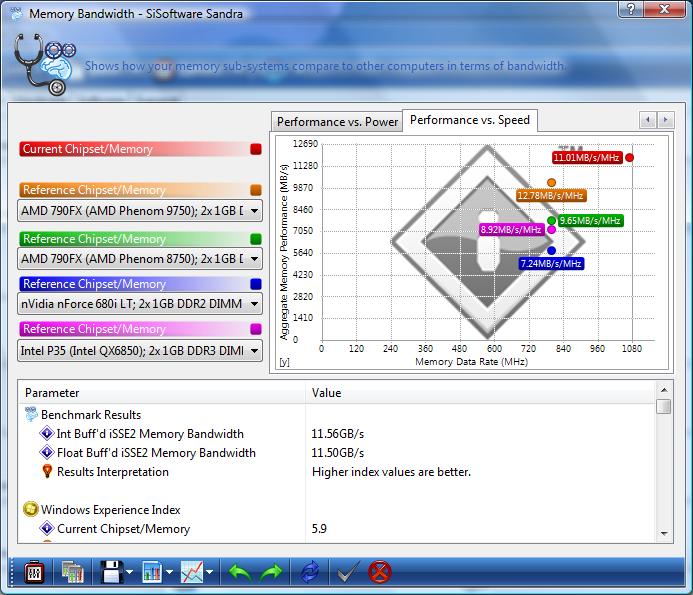Click the red X cancel icon
The image size is (693, 595).
380,572
